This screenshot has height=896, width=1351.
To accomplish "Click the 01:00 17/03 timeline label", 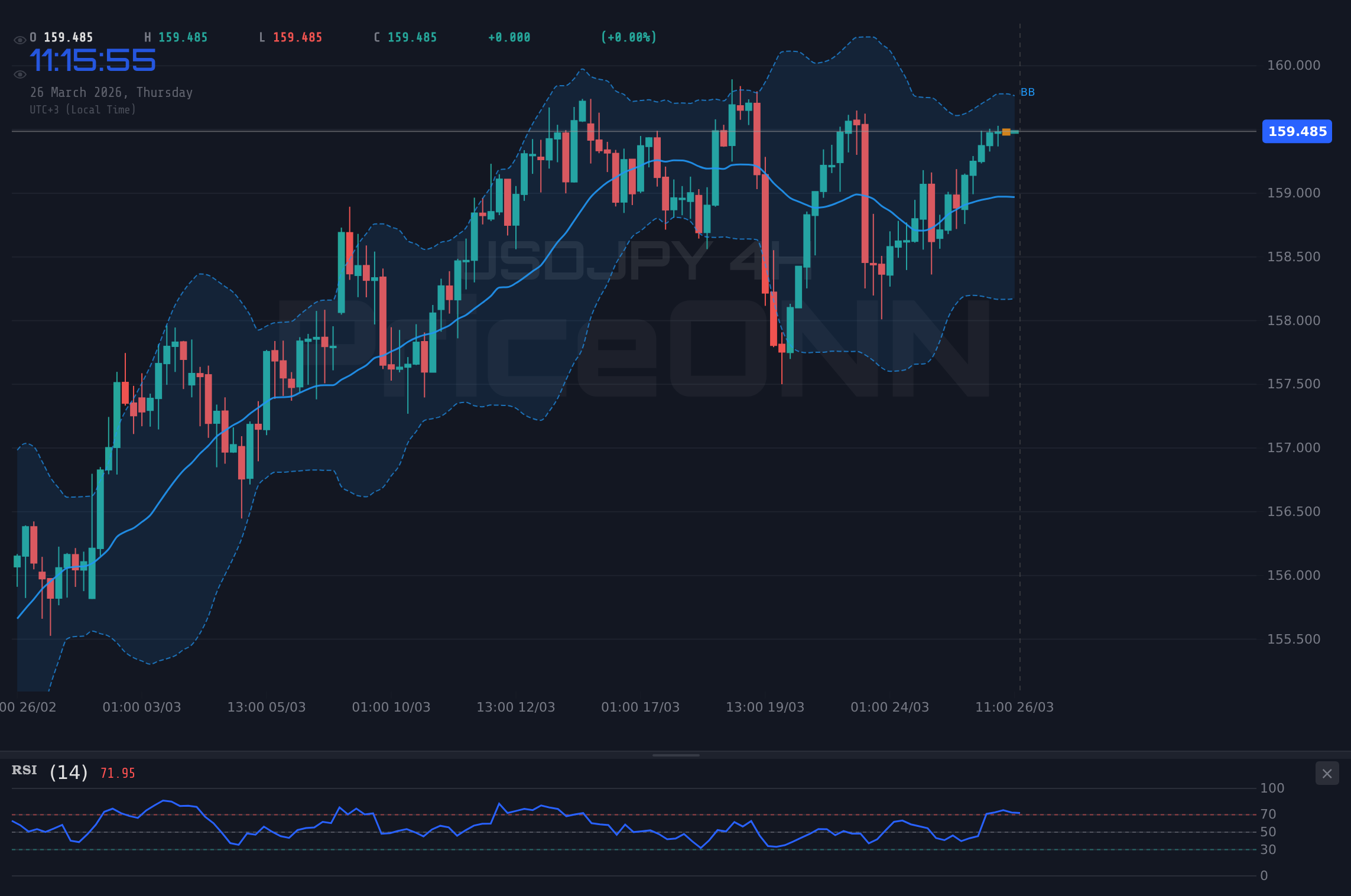I will (x=640, y=707).
